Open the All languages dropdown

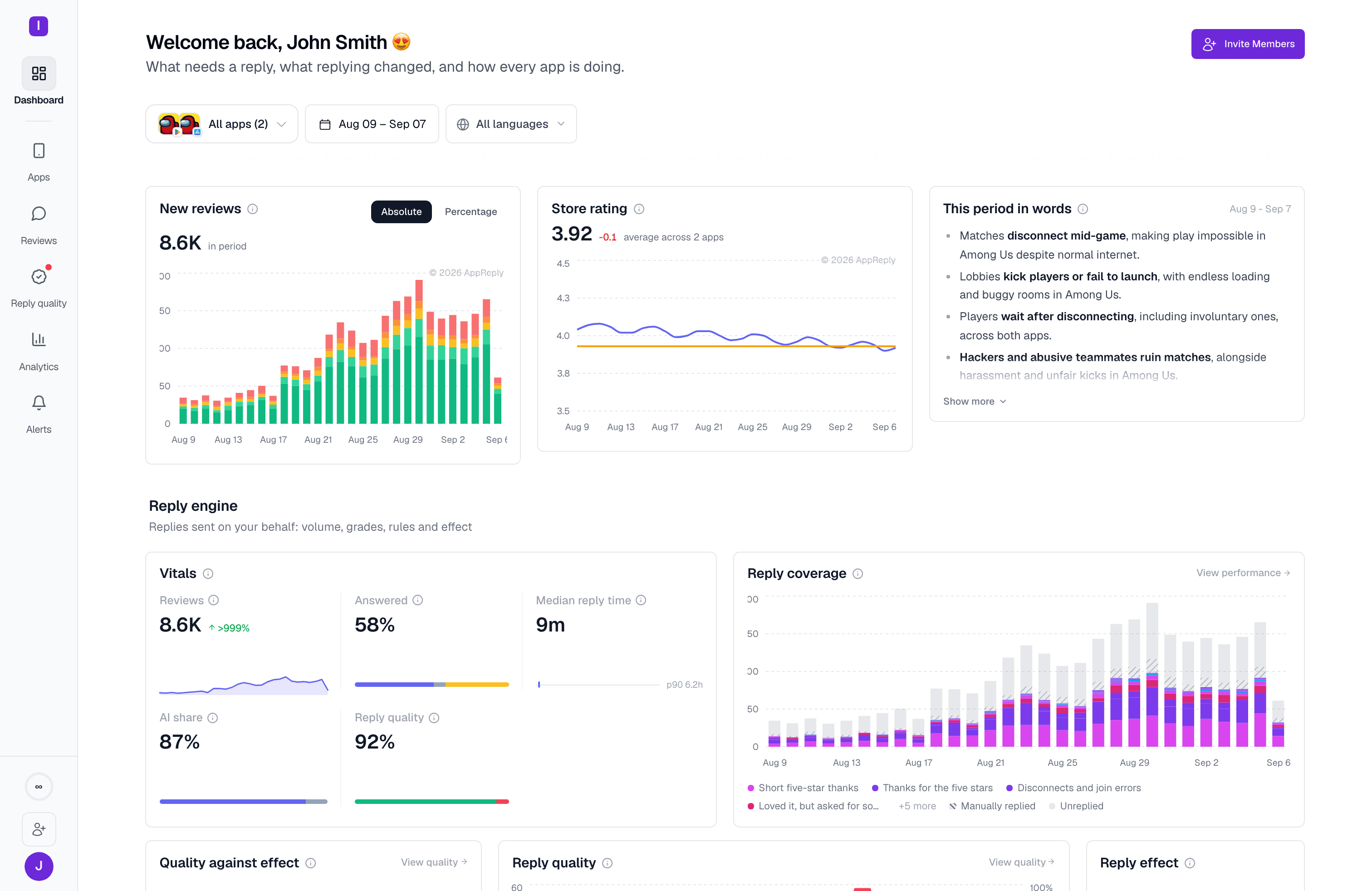tap(511, 124)
